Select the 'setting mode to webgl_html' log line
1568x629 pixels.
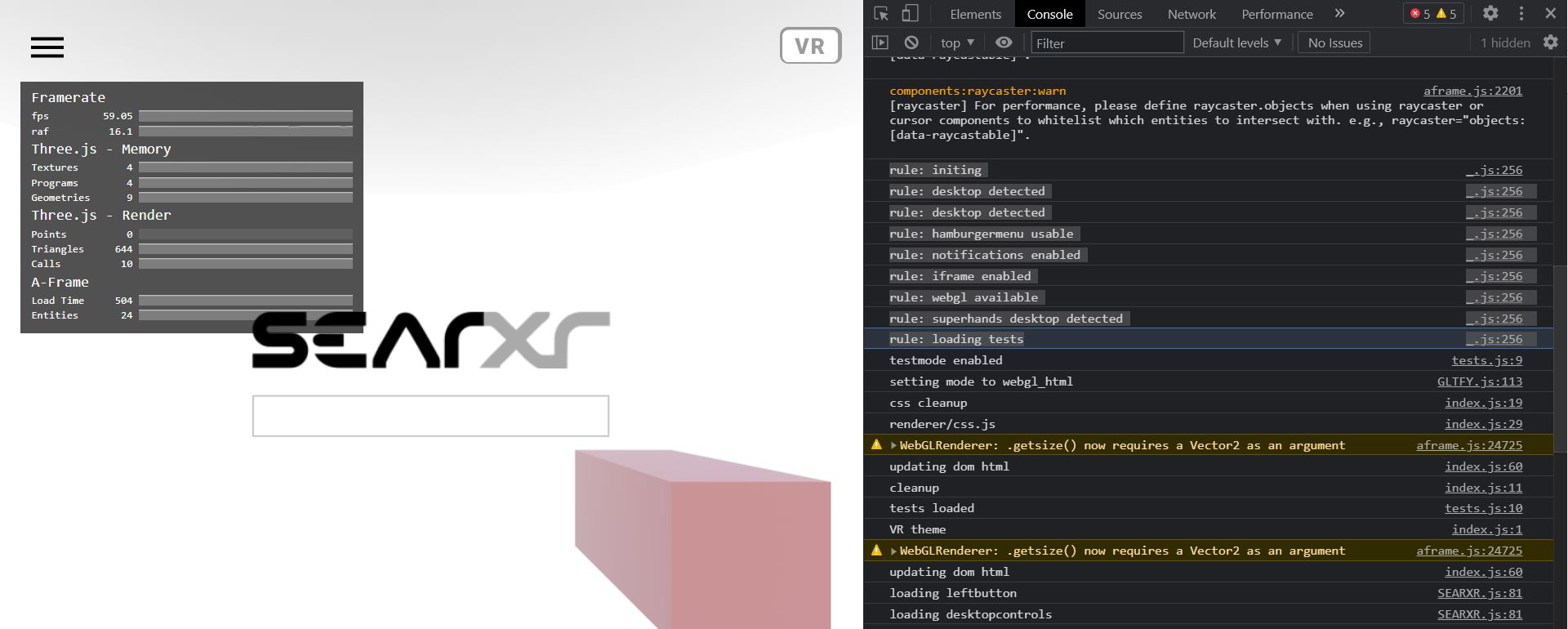click(1209, 381)
